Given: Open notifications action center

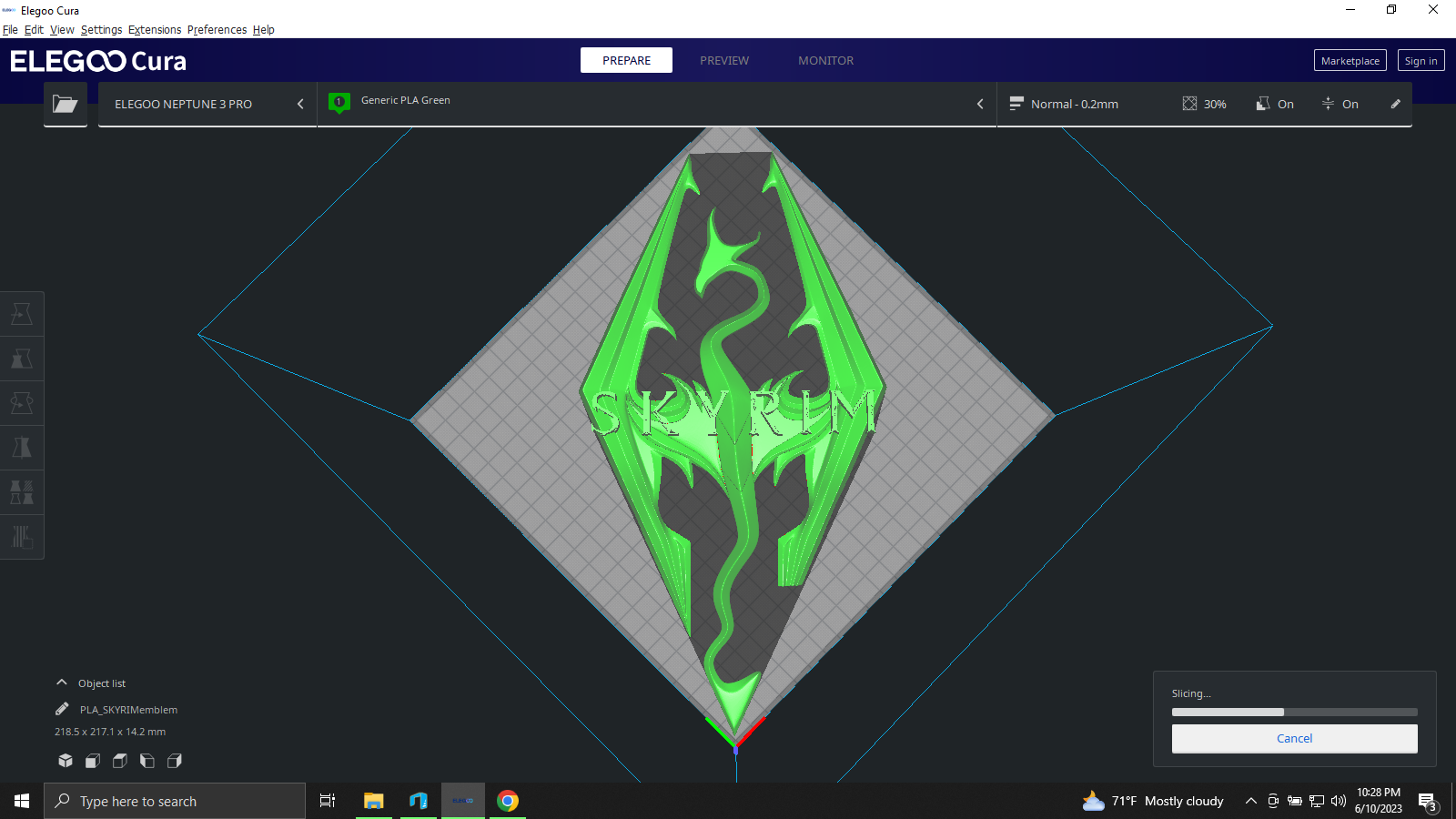Looking at the screenshot, I should tap(1428, 802).
